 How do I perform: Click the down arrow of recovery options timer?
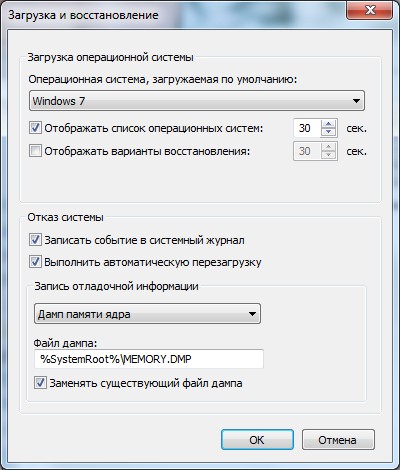329,155
